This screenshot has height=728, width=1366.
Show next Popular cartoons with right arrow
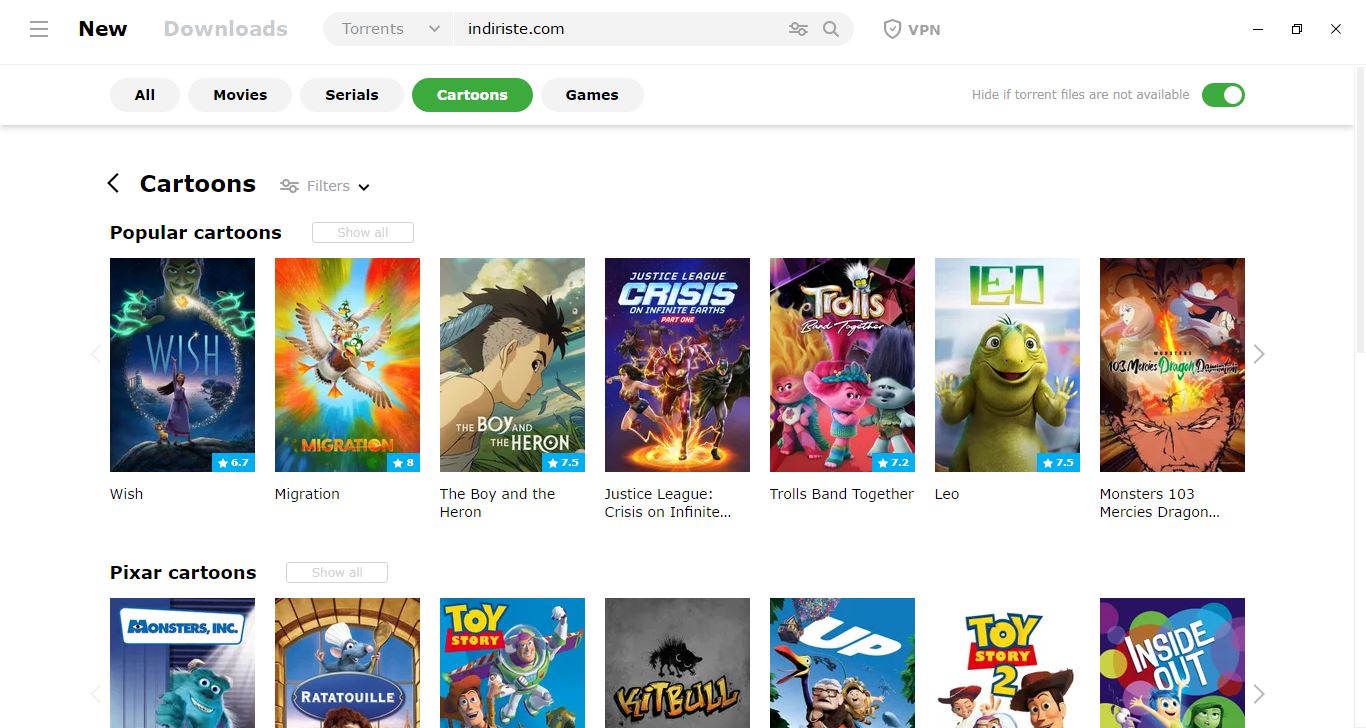coord(1259,354)
